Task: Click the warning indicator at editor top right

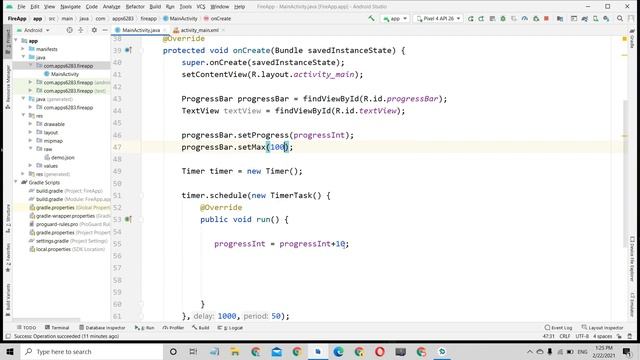Action: pyautogui.click(x=624, y=39)
